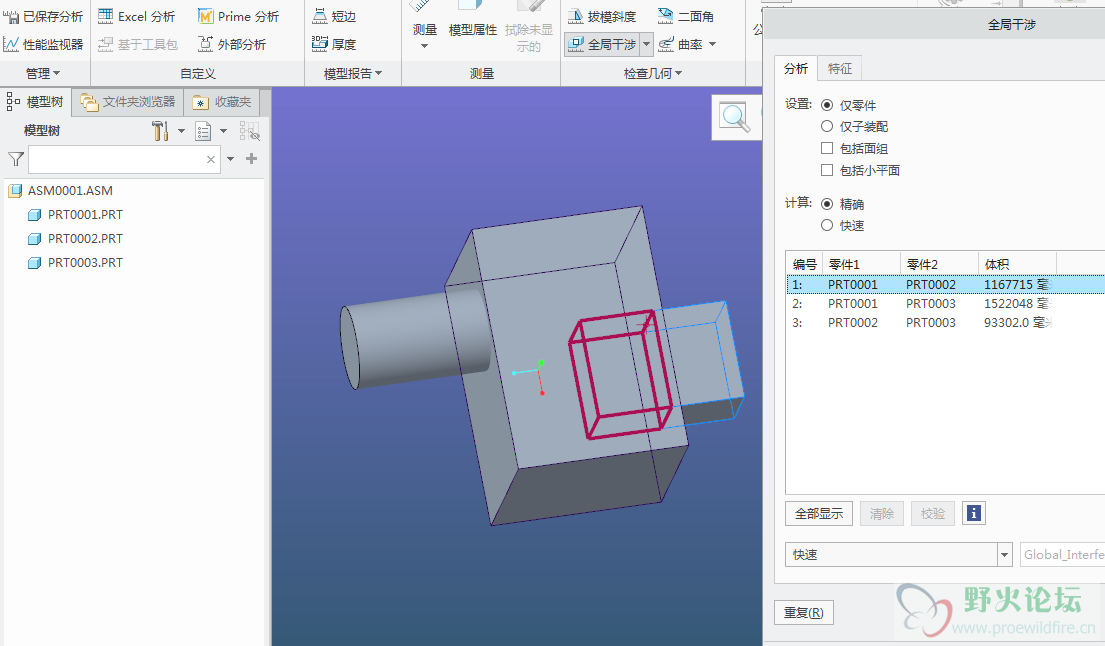Choose Parts Only (仅零件) radio
Image resolution: width=1105 pixels, height=646 pixels.
tap(827, 105)
